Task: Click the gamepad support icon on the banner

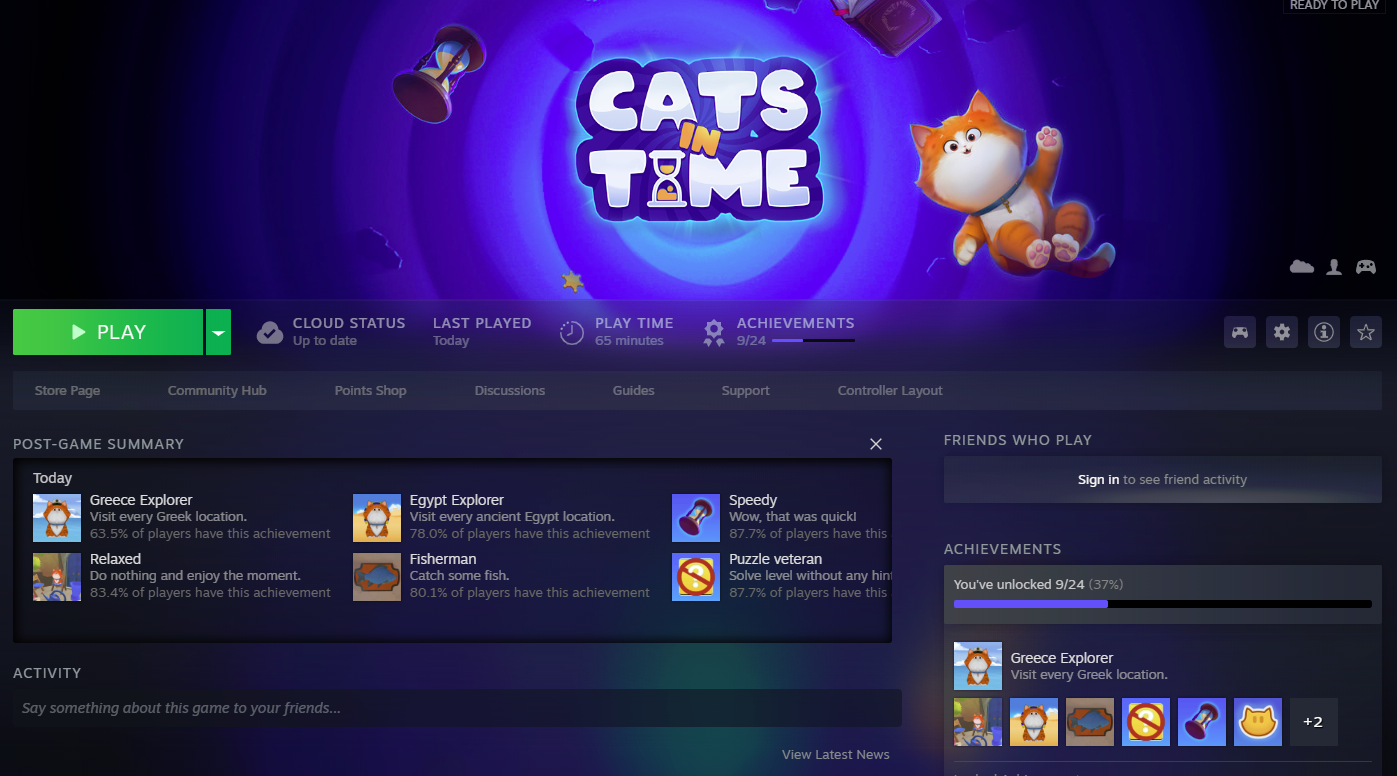Action: pos(1366,267)
